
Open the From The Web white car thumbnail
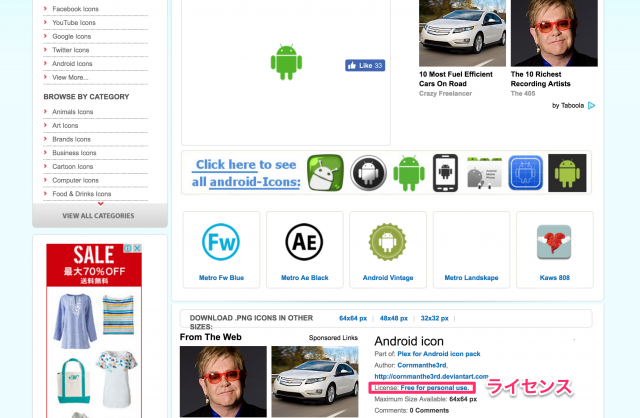click(x=315, y=382)
